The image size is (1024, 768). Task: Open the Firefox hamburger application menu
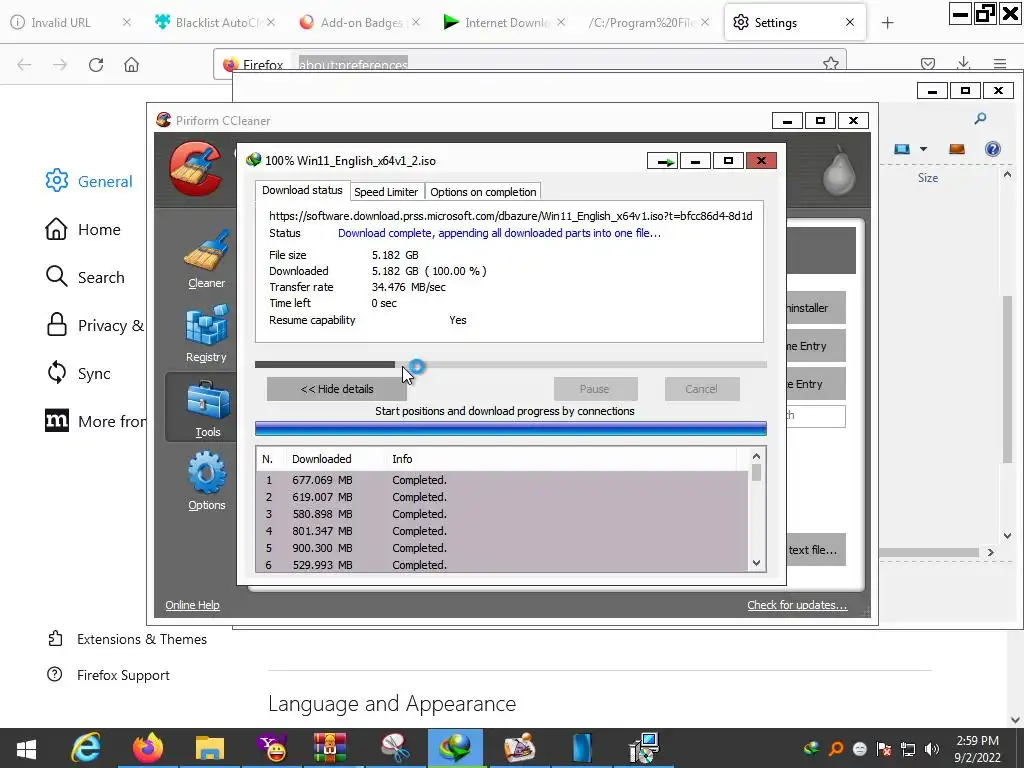coord(1000,64)
